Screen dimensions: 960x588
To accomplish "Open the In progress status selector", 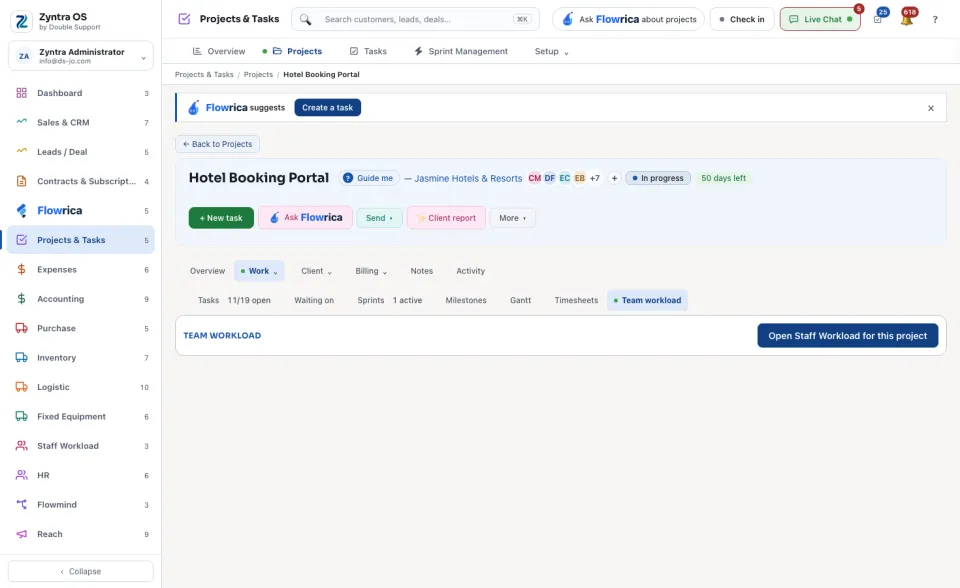I will [658, 178].
